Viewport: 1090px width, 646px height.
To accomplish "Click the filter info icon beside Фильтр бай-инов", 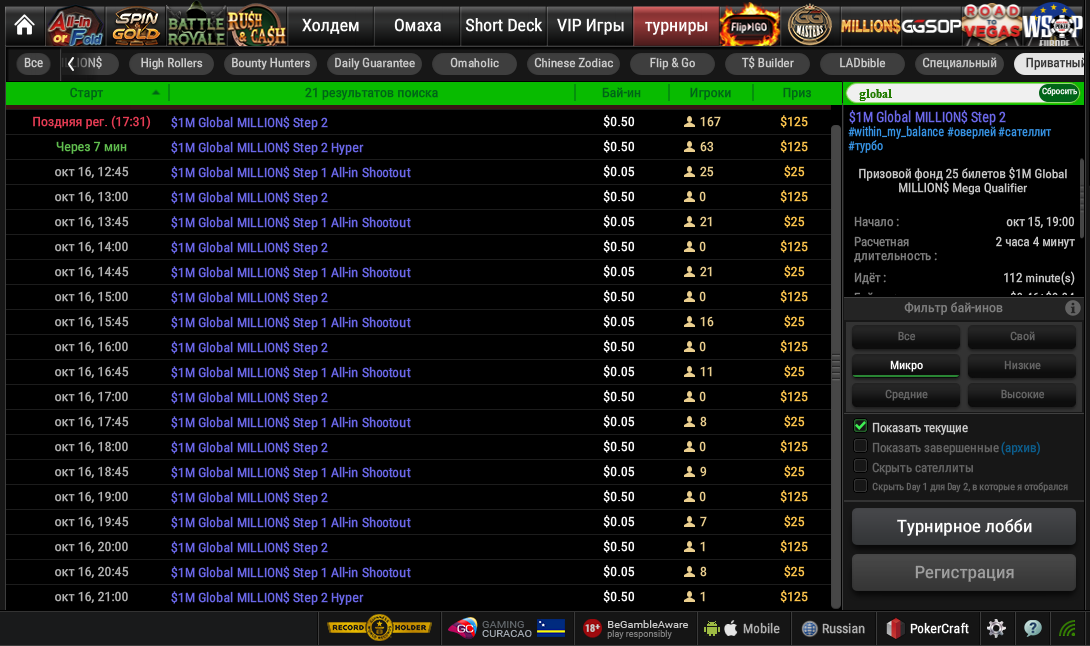I will pos(1072,308).
